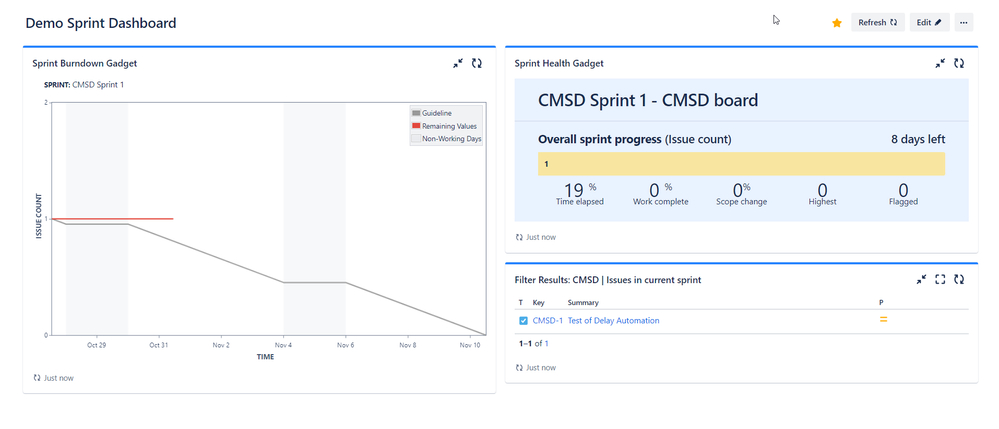Click the Non-Working Days legend entry
Viewport: 999px width, 429px height.
447,138
